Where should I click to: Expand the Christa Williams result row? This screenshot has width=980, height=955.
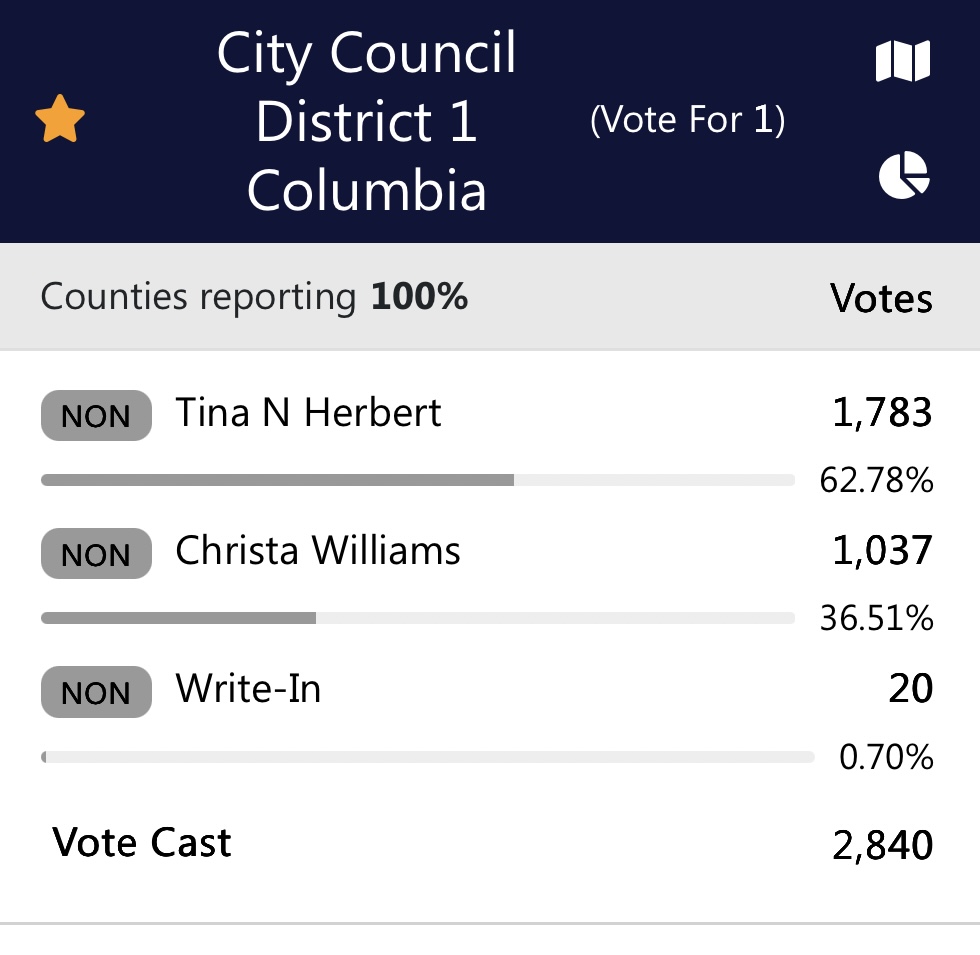[318, 550]
